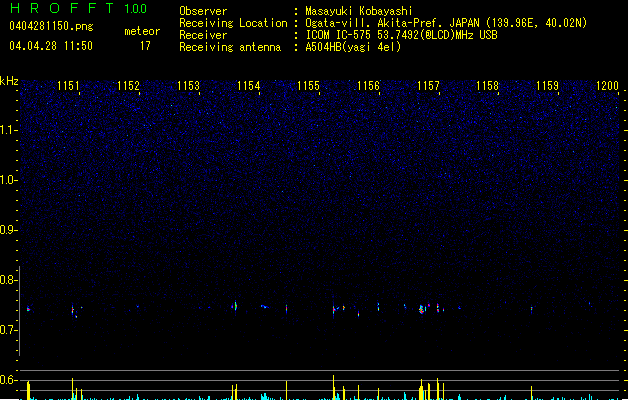Click the 1.1 kHz axis label
The width and height of the screenshot is (629, 400).
pyautogui.click(x=9, y=130)
